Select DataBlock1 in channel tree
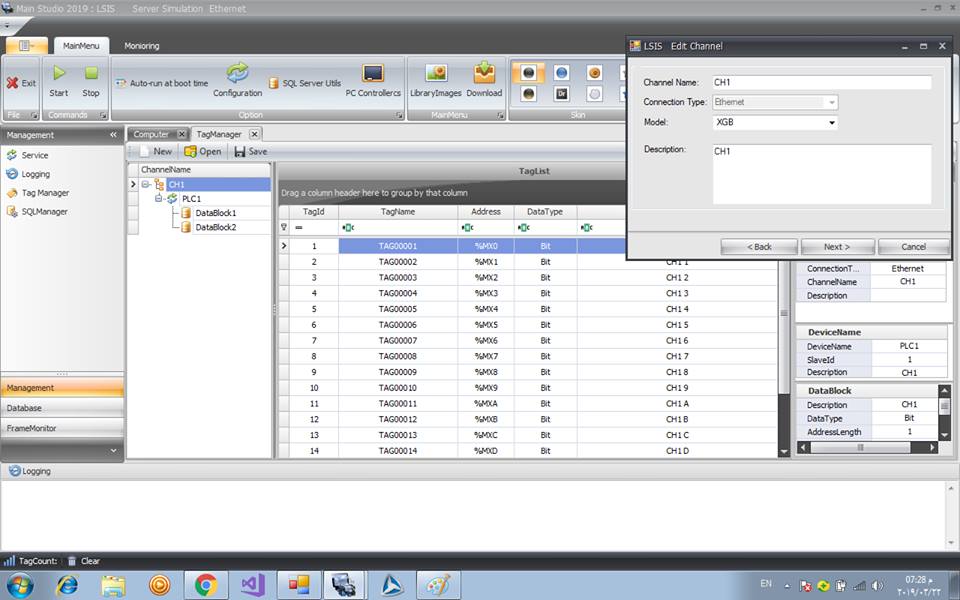The width and height of the screenshot is (960, 600). coord(216,213)
